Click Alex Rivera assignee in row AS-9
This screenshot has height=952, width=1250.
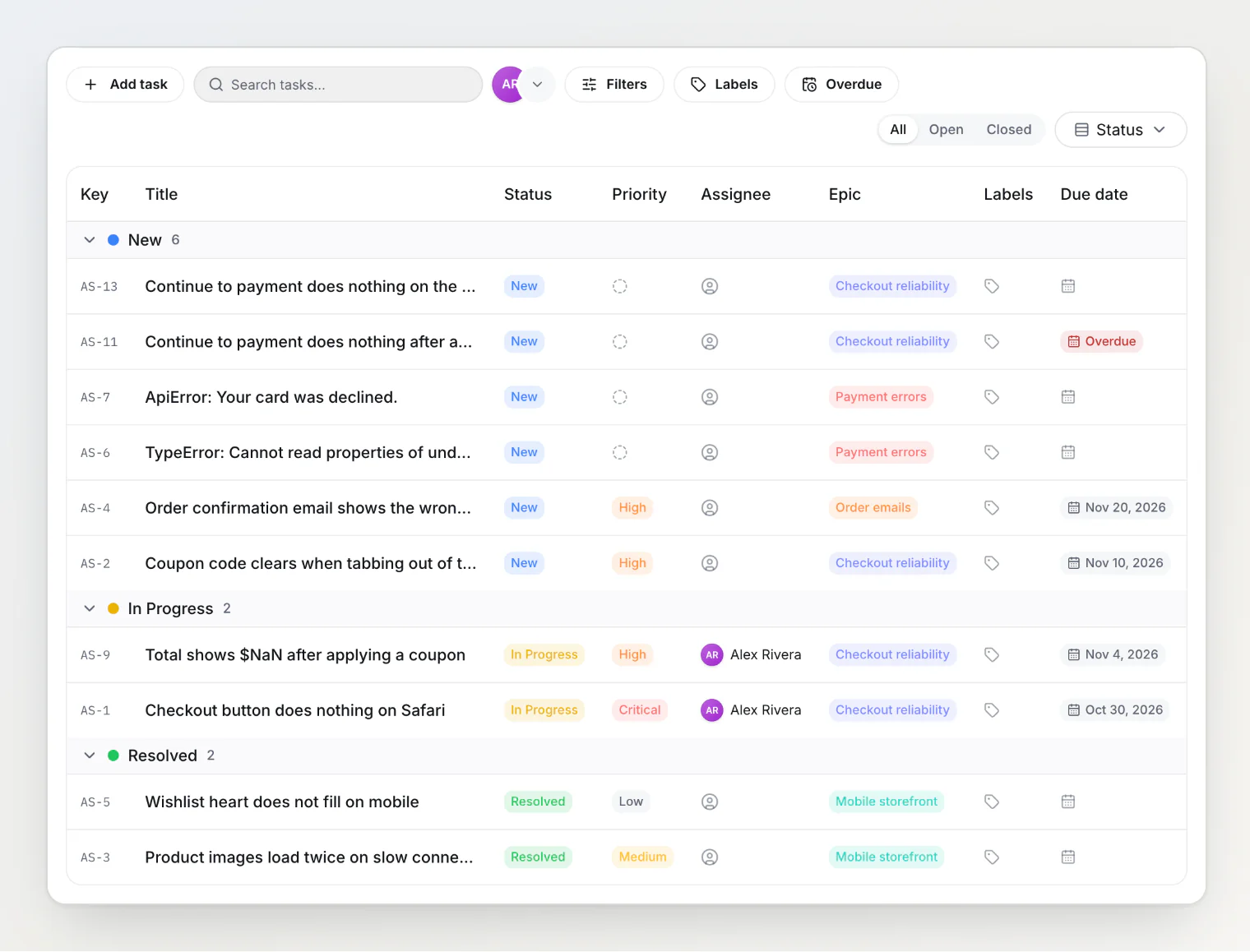pos(751,655)
